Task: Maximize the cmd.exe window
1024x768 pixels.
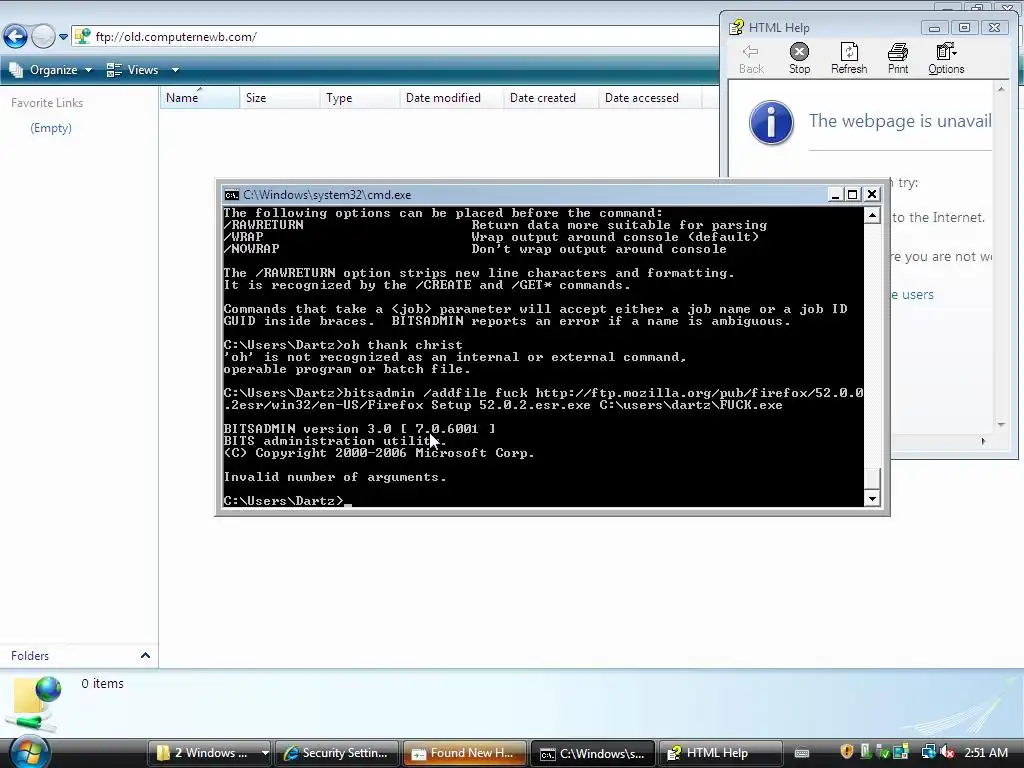Action: pos(852,195)
